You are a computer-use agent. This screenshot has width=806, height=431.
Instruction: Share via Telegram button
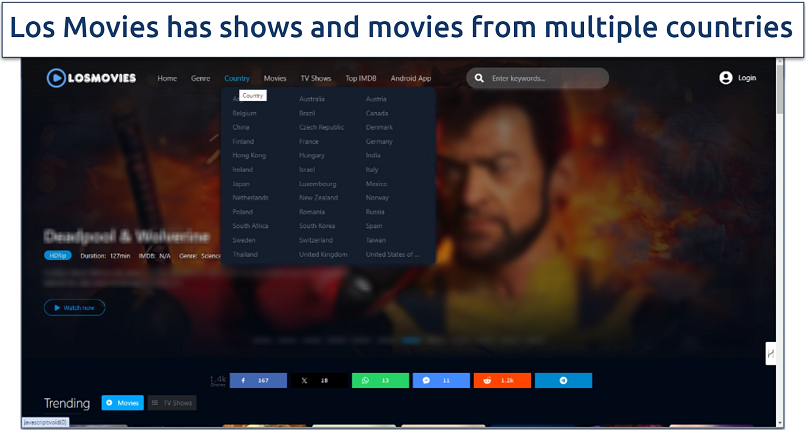point(563,380)
